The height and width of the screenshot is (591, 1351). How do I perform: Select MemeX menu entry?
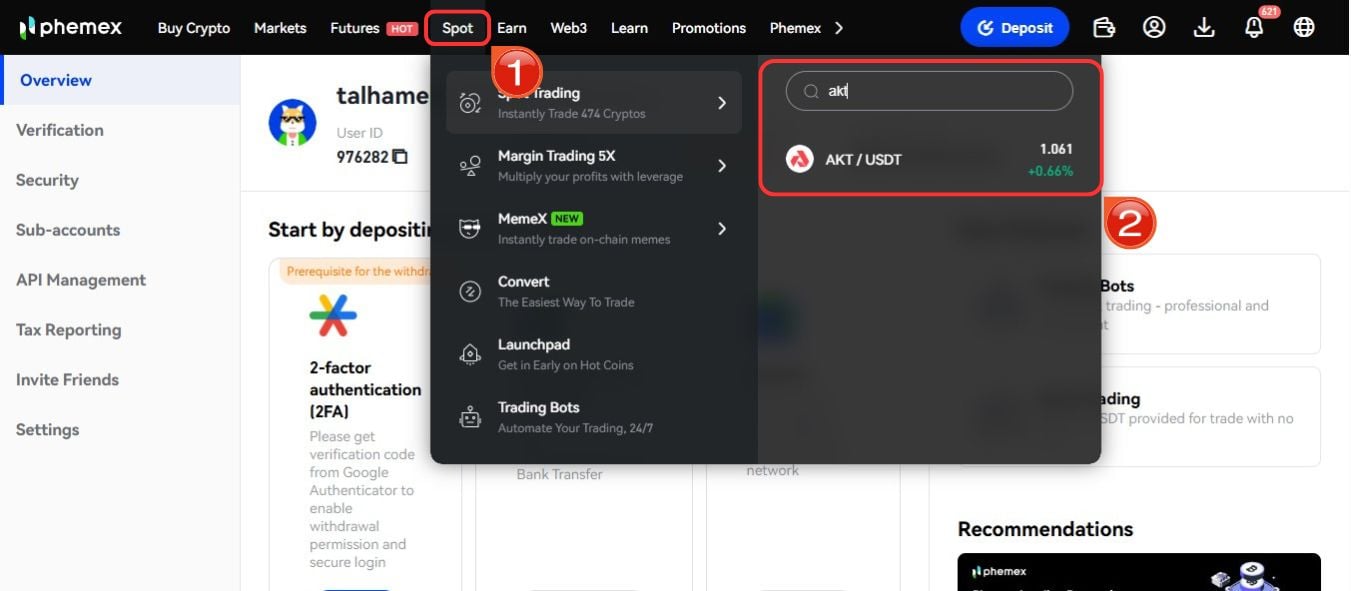coord(594,229)
